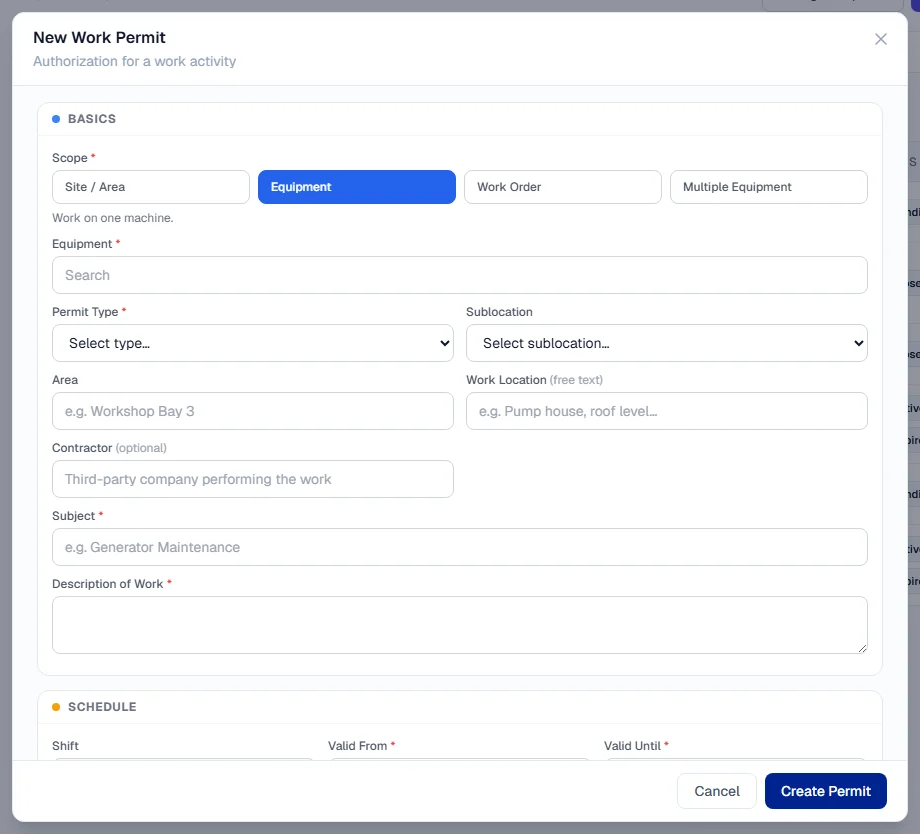Select Equipment scope option
This screenshot has height=834, width=920.
(x=357, y=187)
